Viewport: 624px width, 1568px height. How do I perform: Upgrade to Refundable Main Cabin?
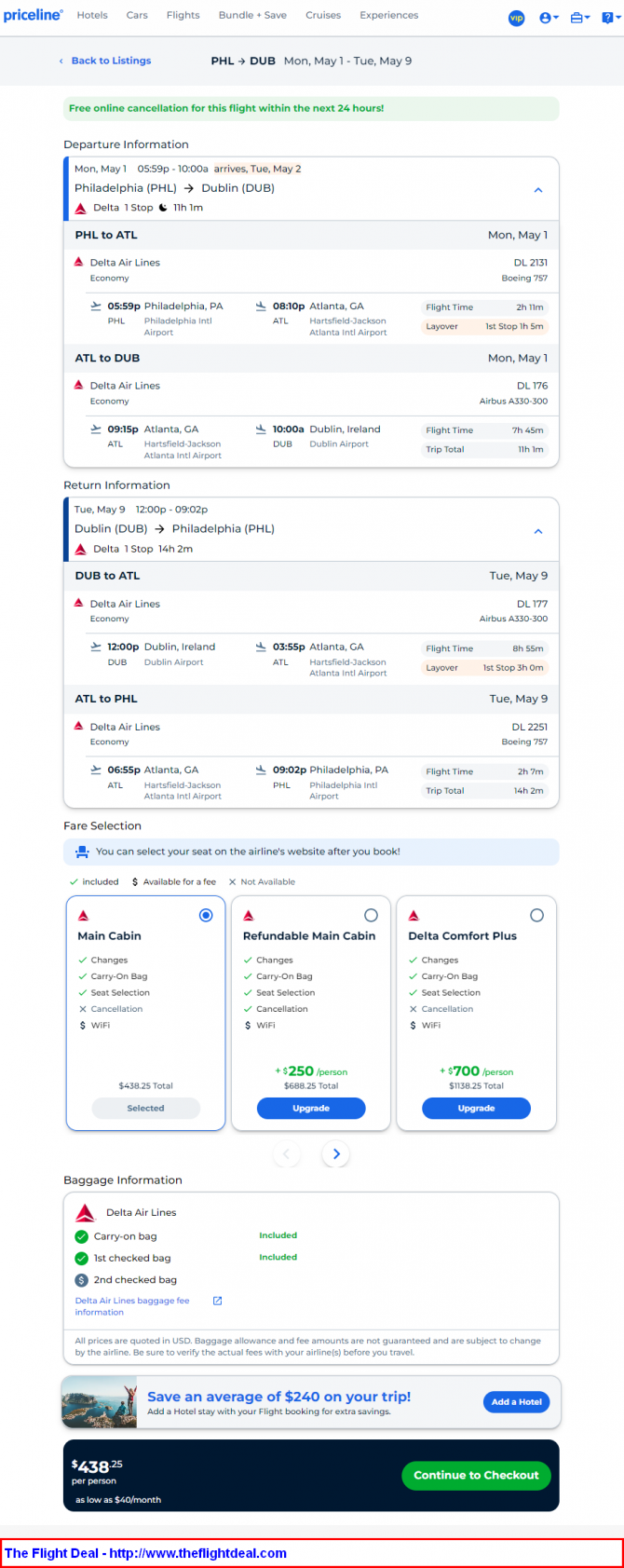point(311,1108)
